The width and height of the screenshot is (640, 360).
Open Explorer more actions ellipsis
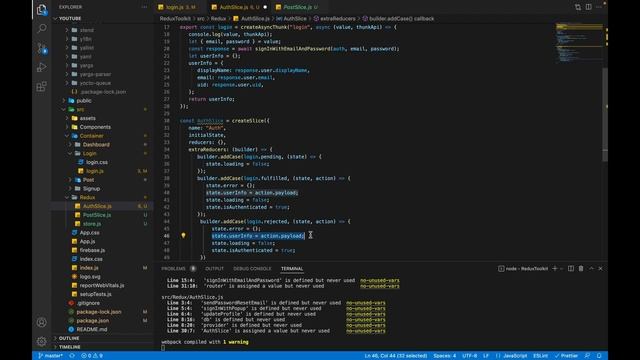(144, 7)
